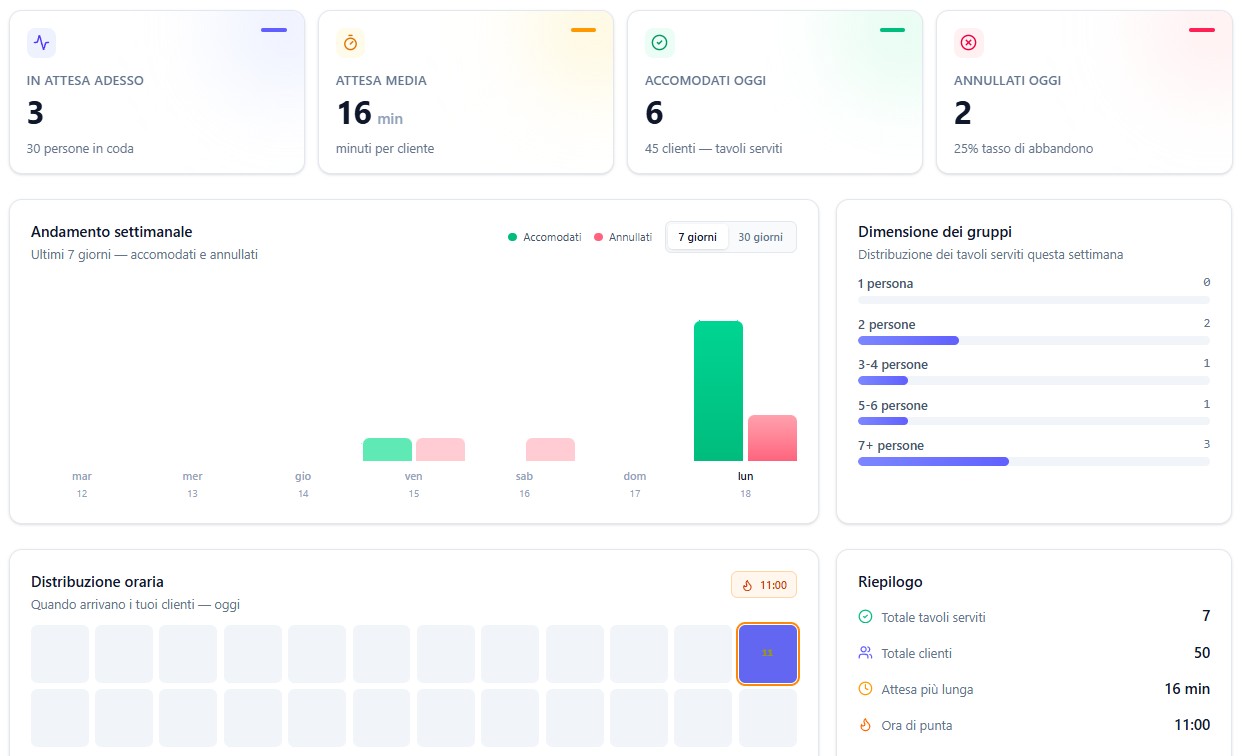The image size is (1244, 756).
Task: Select the red Annullati bar for lun
Action: pos(772,438)
